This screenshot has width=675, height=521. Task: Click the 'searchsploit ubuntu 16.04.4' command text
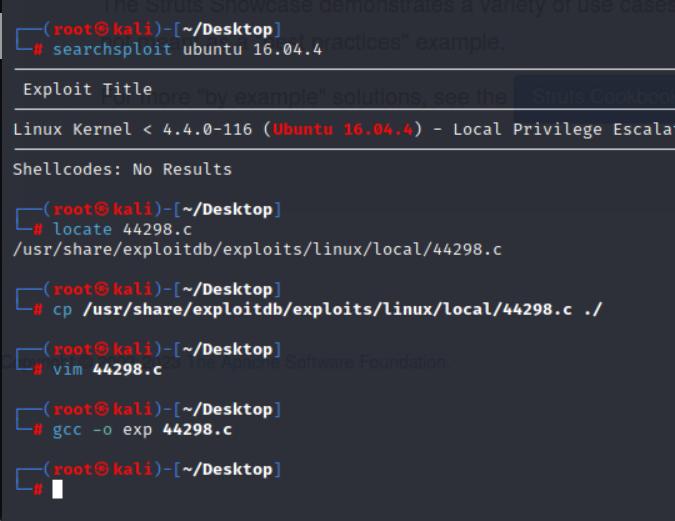pyautogui.click(x=187, y=50)
